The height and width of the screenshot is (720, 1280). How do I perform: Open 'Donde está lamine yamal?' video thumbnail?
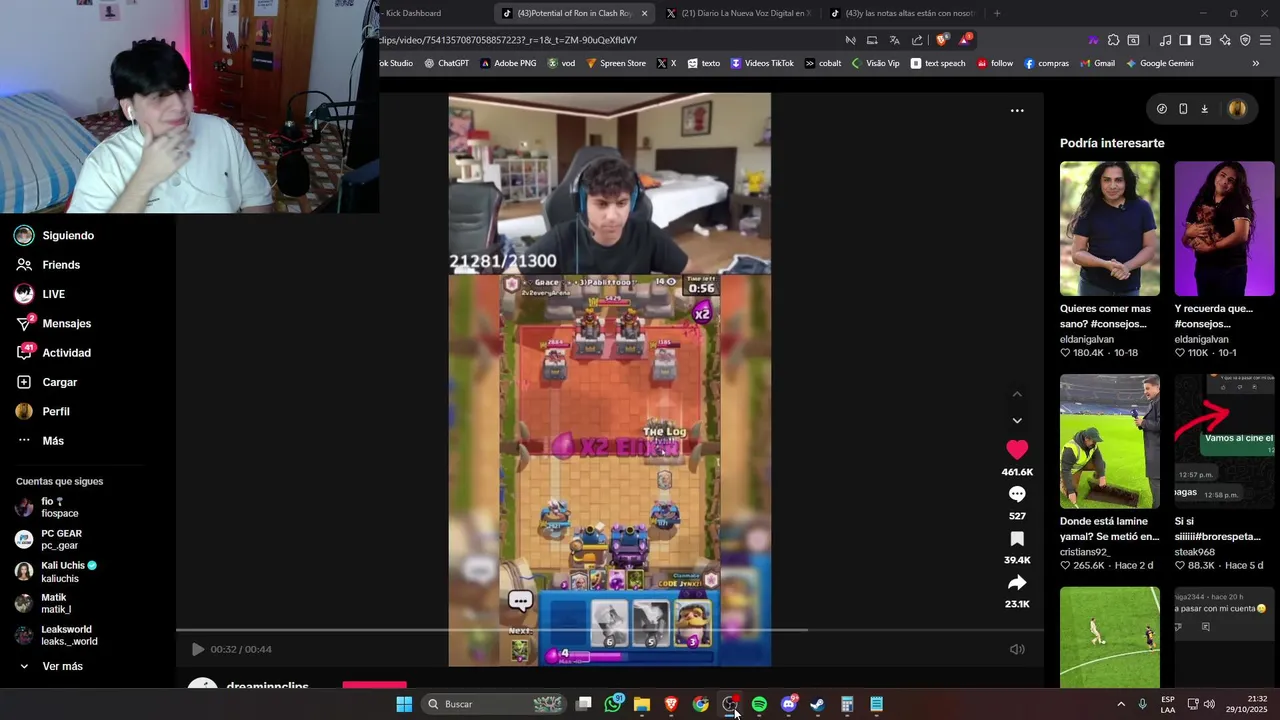(1110, 441)
